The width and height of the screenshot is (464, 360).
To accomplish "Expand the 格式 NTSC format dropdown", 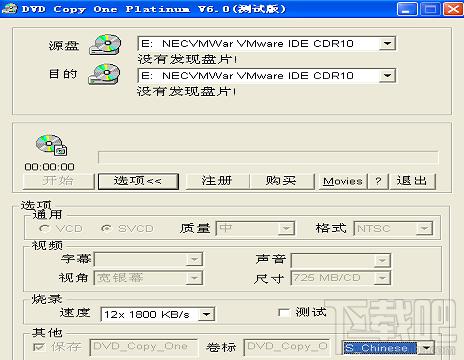I will pyautogui.click(x=424, y=229).
